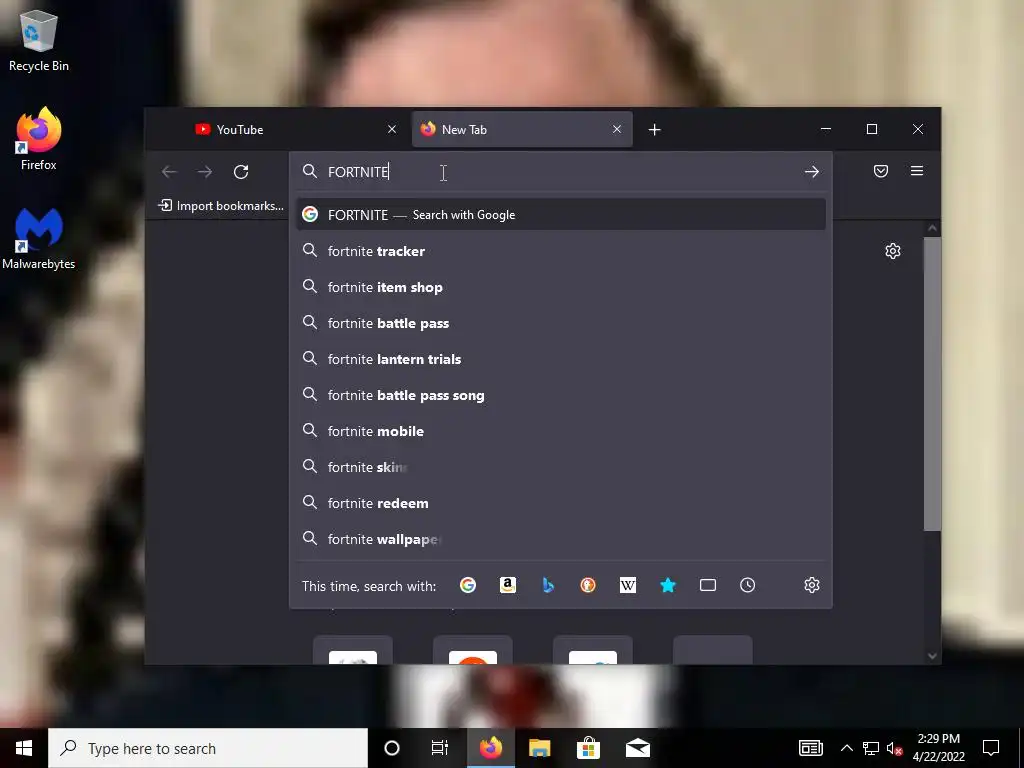Search in history with clock icon
This screenshot has height=768, width=1024.
(x=748, y=585)
